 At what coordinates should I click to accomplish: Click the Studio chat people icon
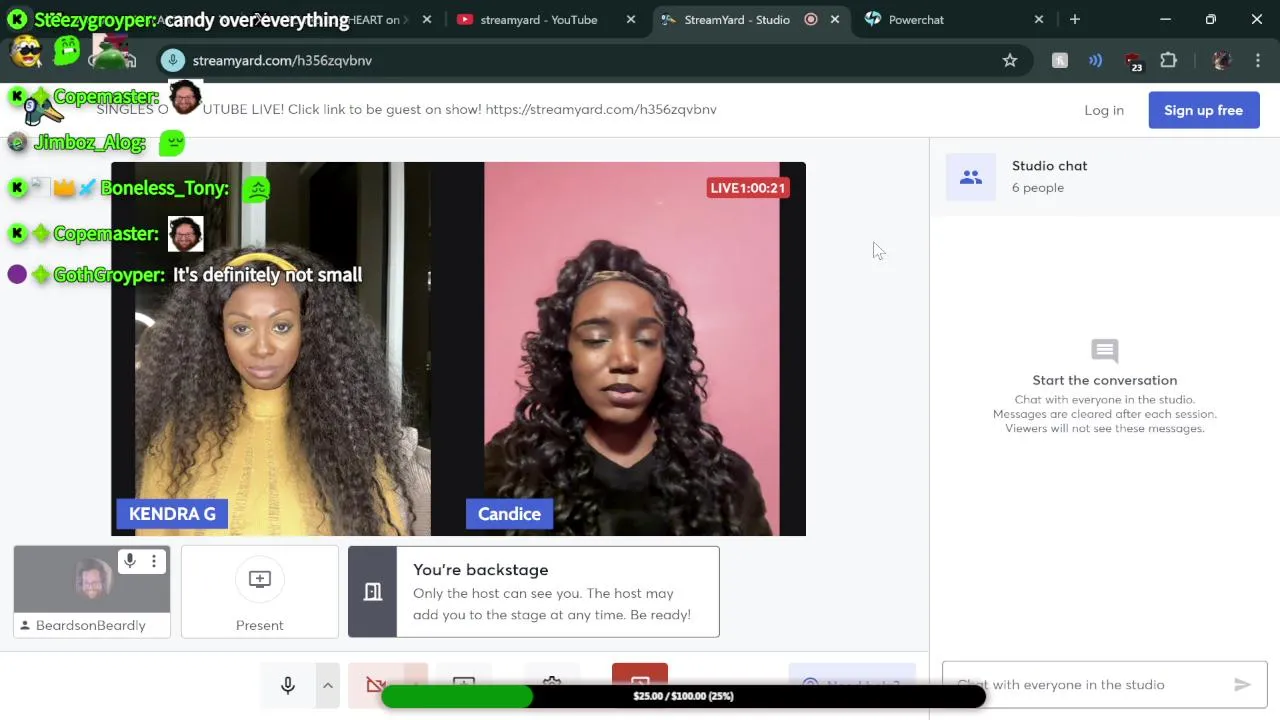pyautogui.click(x=971, y=177)
